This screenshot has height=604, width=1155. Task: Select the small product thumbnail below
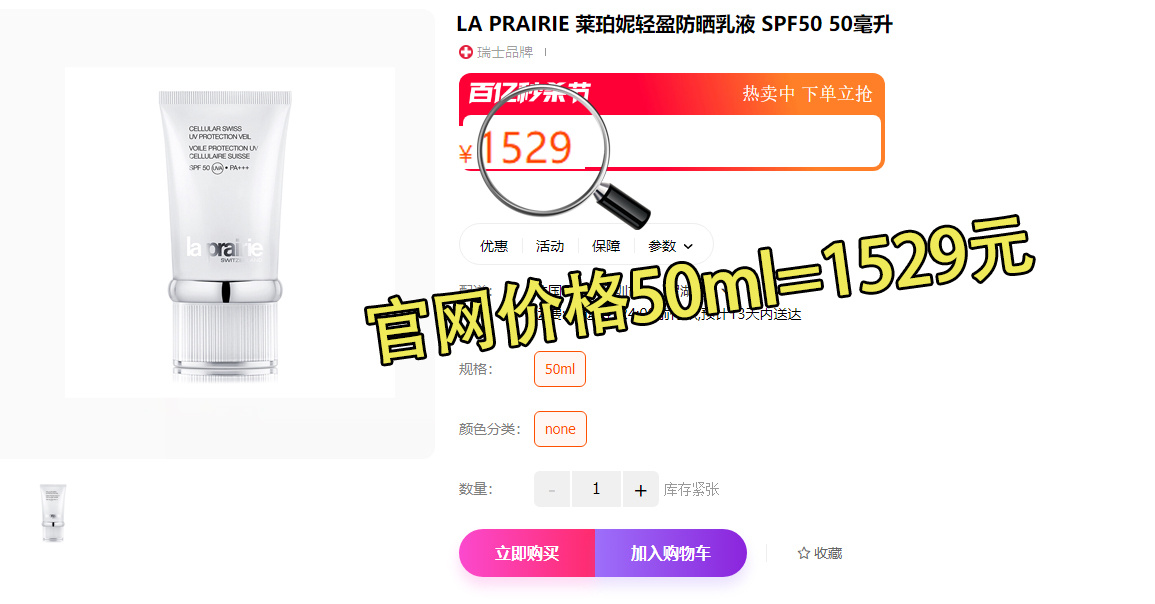click(53, 513)
